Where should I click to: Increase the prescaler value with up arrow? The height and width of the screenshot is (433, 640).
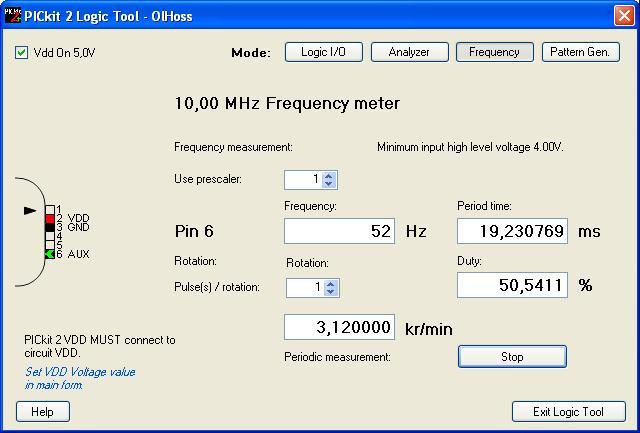click(329, 176)
